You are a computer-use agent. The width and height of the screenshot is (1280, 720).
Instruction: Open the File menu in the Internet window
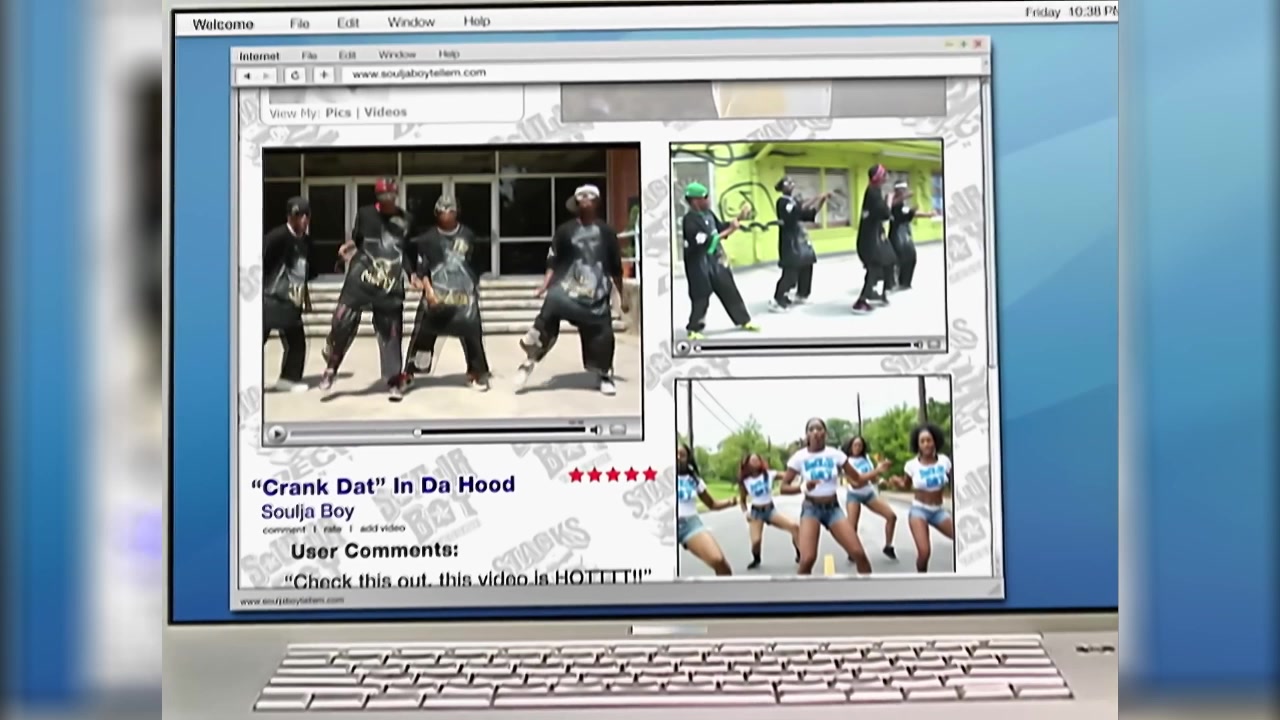(x=309, y=55)
